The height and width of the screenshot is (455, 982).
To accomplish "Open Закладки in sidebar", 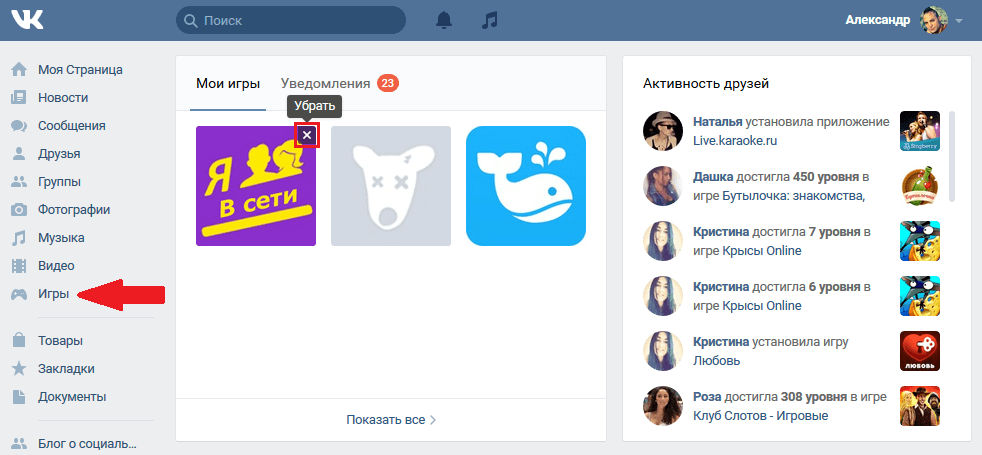I will tap(66, 369).
